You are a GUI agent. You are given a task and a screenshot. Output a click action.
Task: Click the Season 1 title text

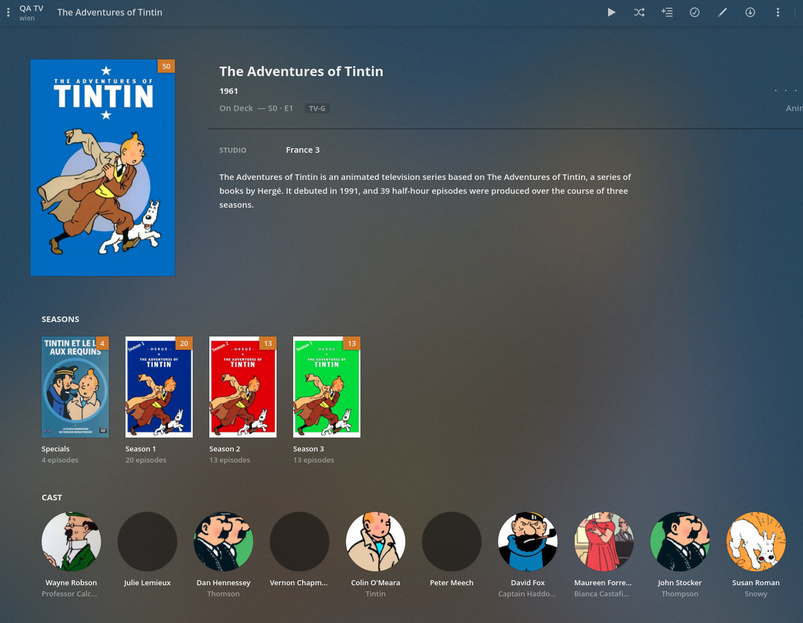(141, 449)
